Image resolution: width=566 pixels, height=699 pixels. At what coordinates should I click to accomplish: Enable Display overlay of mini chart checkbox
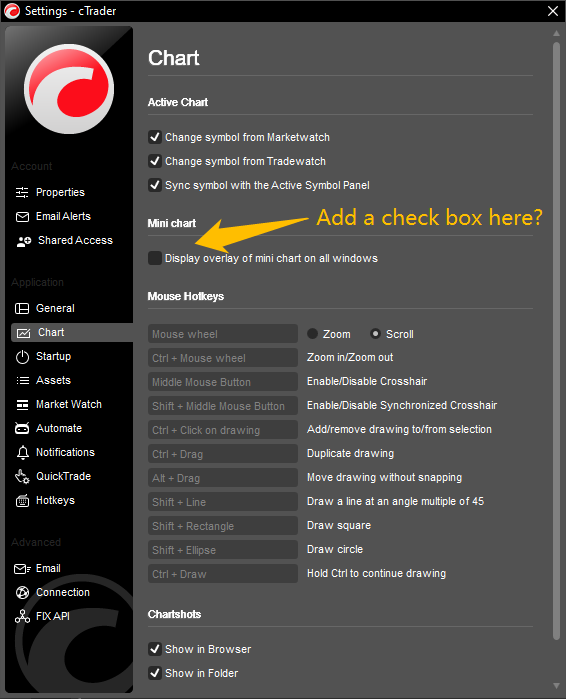155,258
